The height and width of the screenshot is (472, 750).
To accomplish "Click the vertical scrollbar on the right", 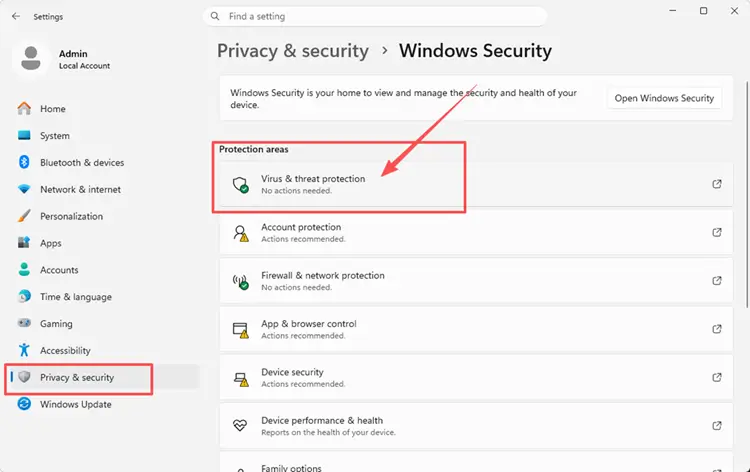I will (x=747, y=195).
